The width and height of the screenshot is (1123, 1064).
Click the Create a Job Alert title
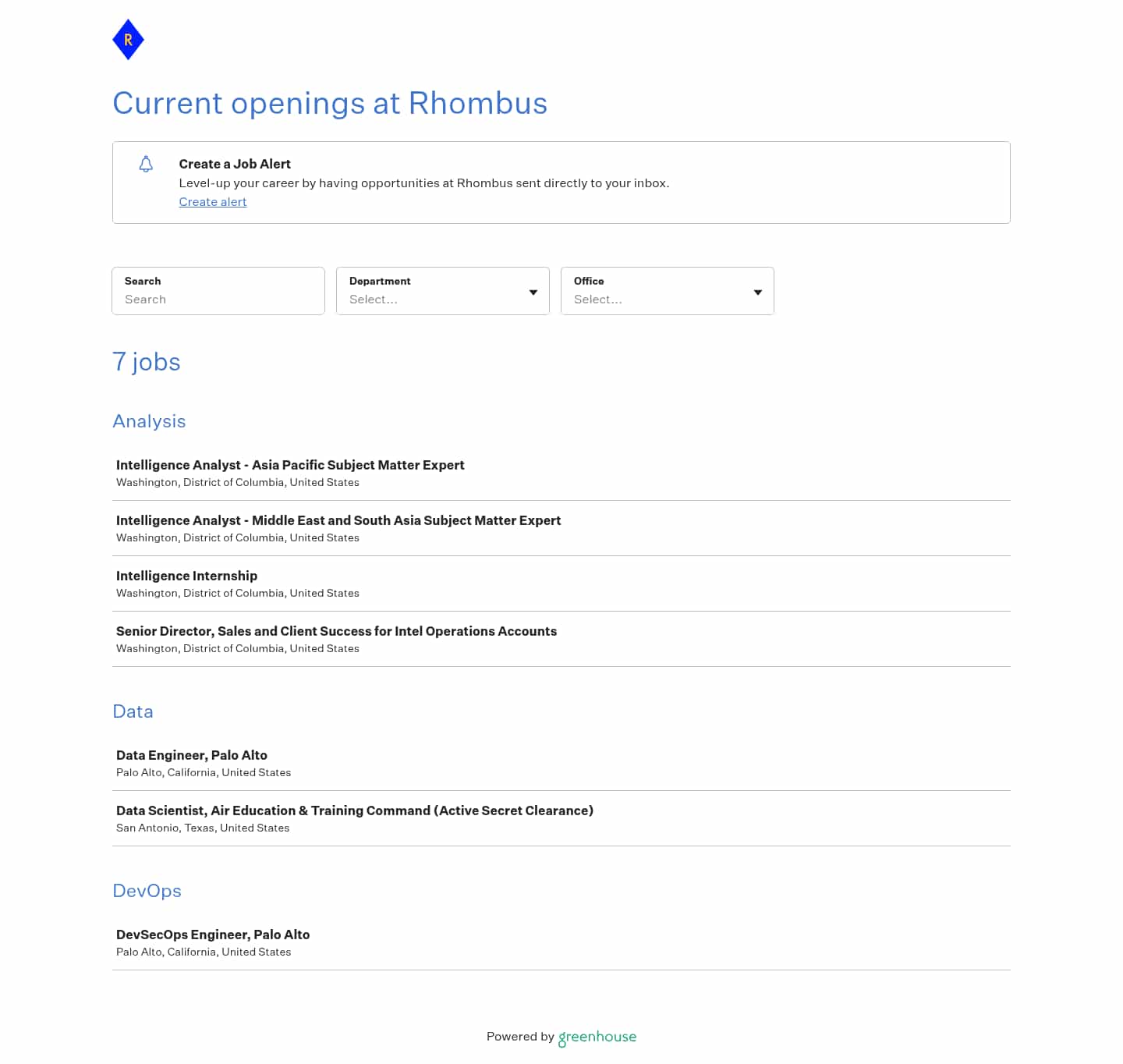pyautogui.click(x=235, y=164)
